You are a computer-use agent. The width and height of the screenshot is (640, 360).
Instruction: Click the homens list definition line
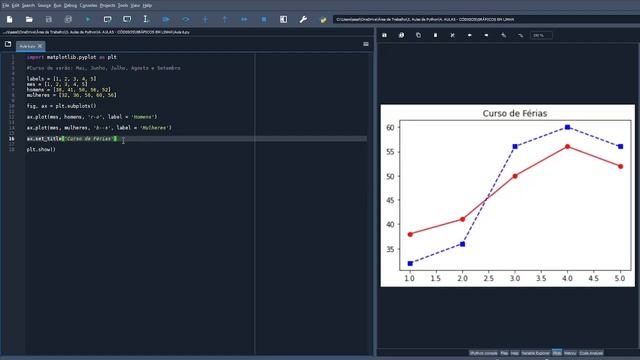coord(69,90)
